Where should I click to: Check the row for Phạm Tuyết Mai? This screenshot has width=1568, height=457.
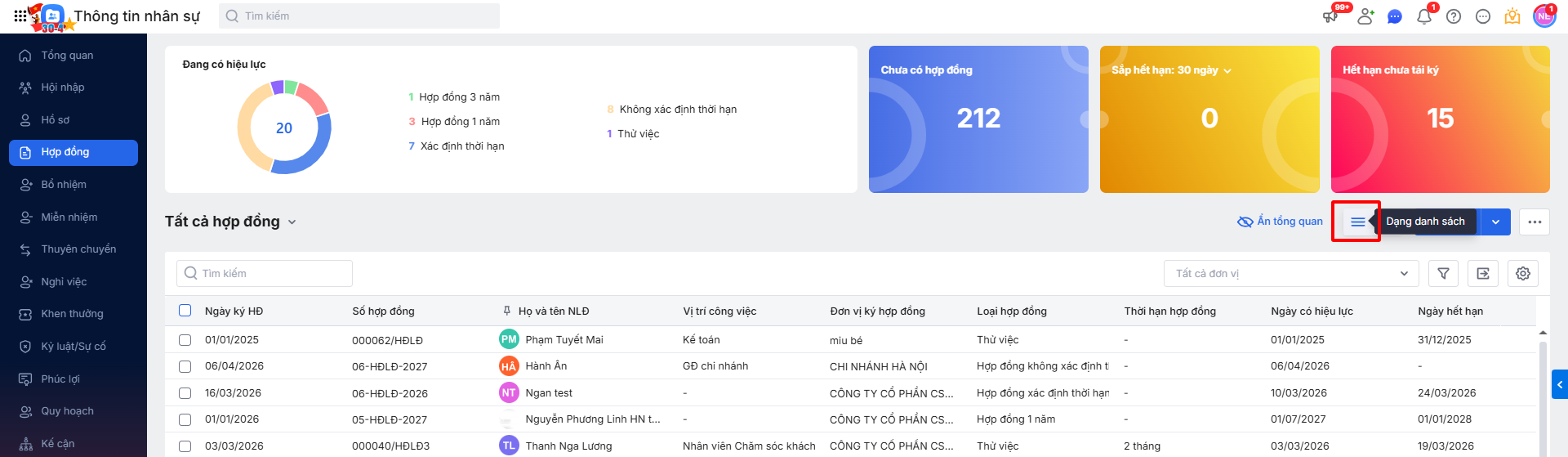[185, 340]
